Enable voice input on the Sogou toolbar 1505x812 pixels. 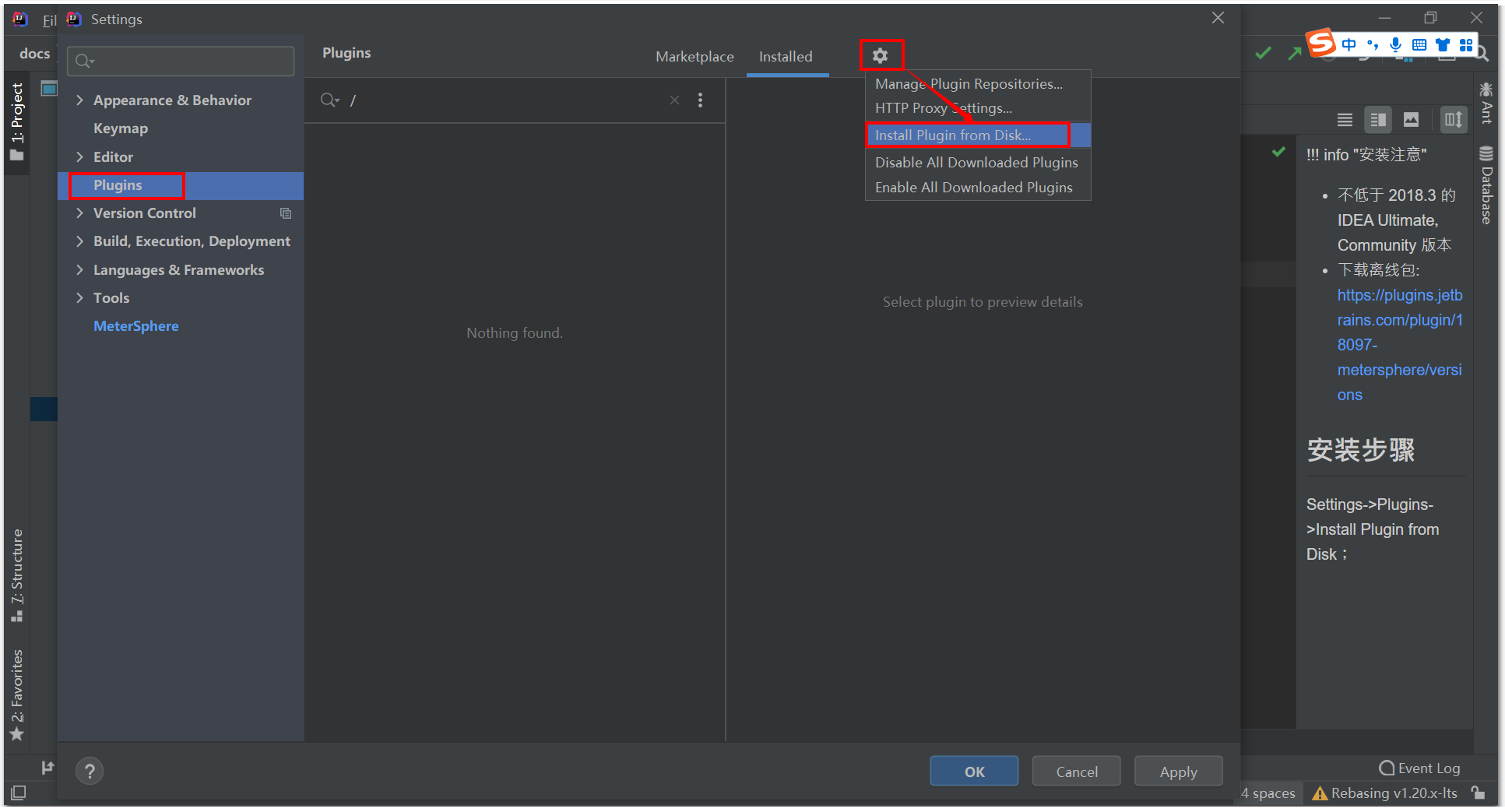tap(1395, 44)
